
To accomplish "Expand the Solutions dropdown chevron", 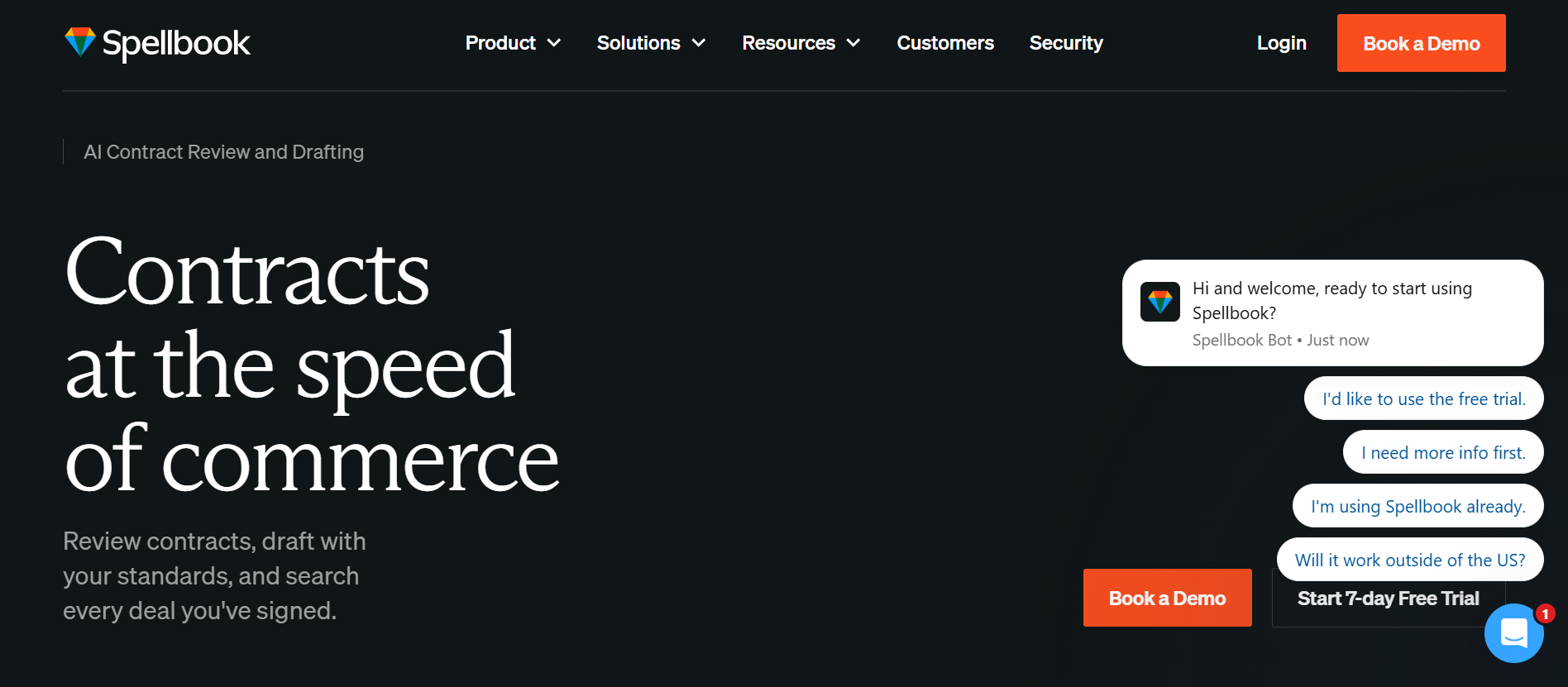I will click(x=699, y=43).
